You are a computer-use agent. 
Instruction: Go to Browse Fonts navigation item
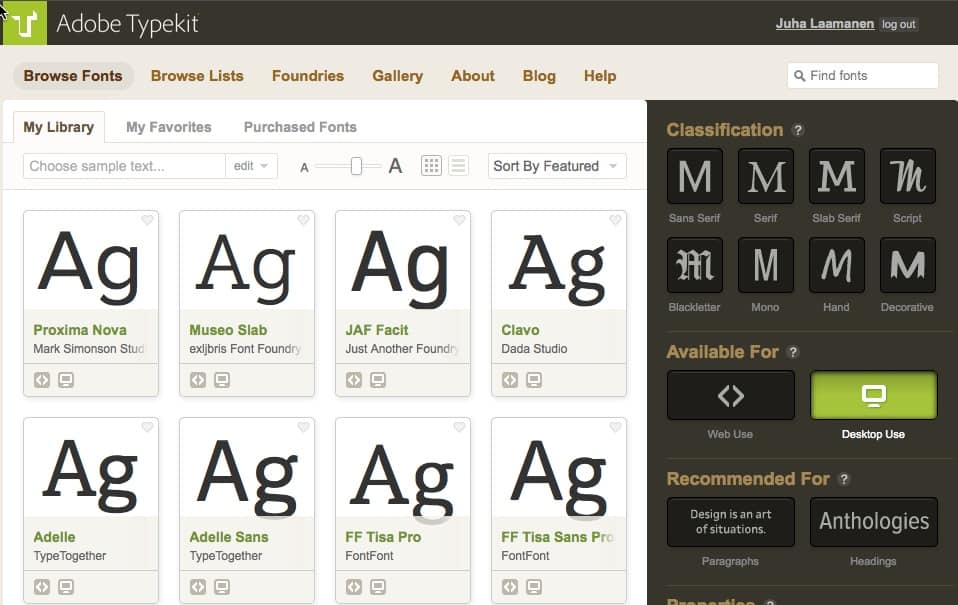[x=73, y=76]
